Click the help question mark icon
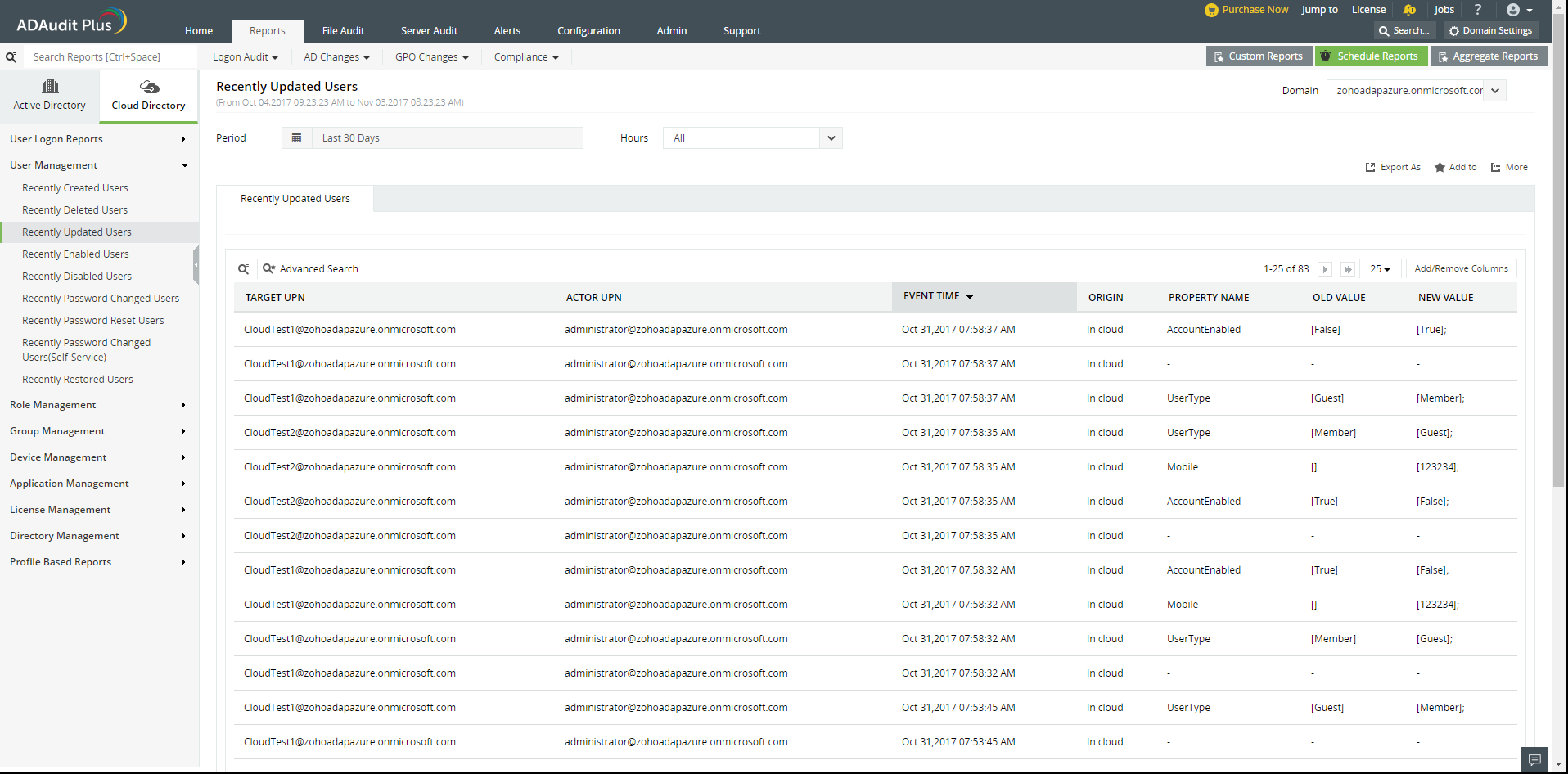 (x=1477, y=10)
